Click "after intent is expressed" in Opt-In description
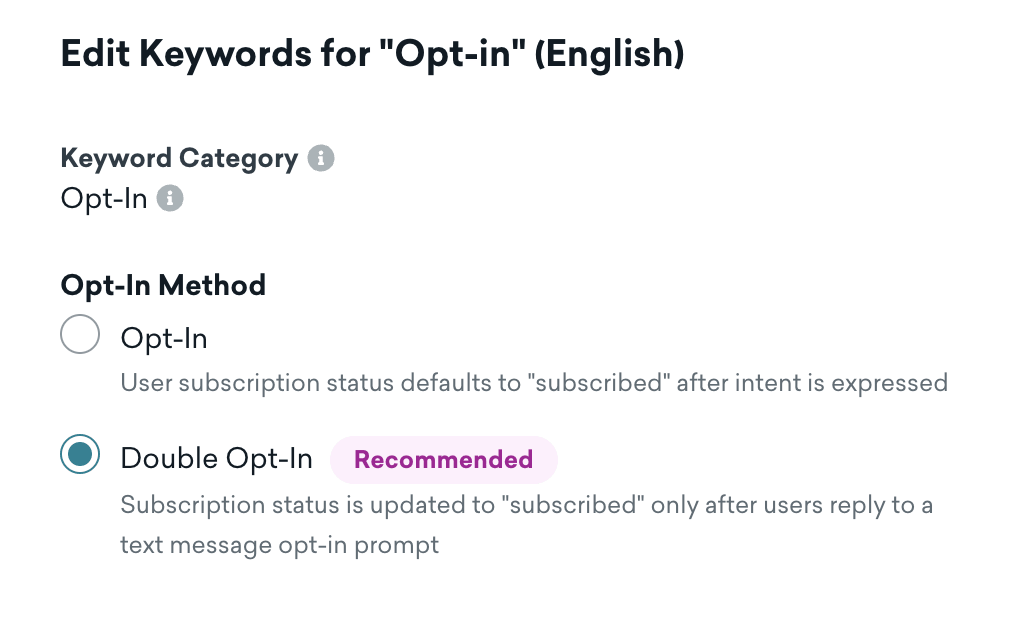Screen dimensions: 1019x630 [x=812, y=383]
